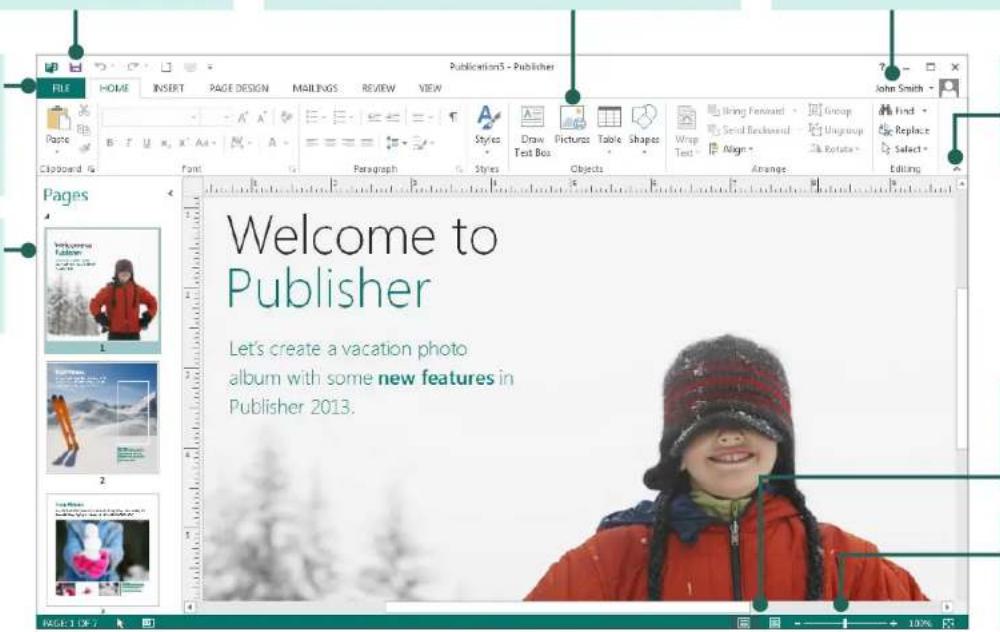Open the Line Spacing dropdown
1000x632 pixels.
395,143
